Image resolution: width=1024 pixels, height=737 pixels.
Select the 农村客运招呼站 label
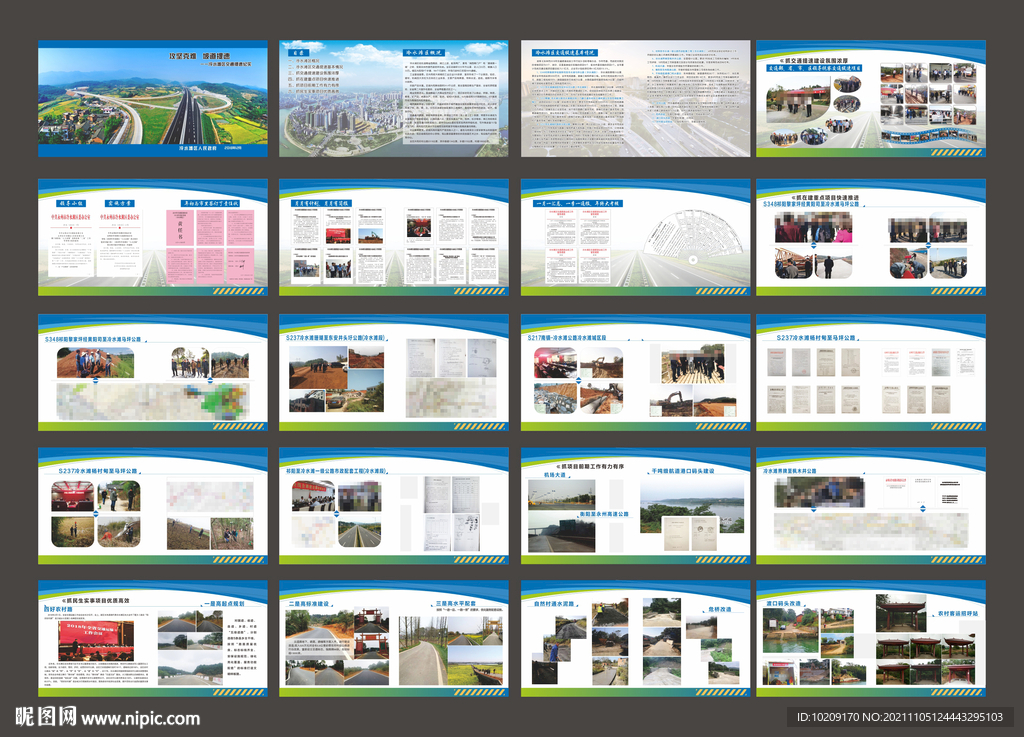pos(958,614)
